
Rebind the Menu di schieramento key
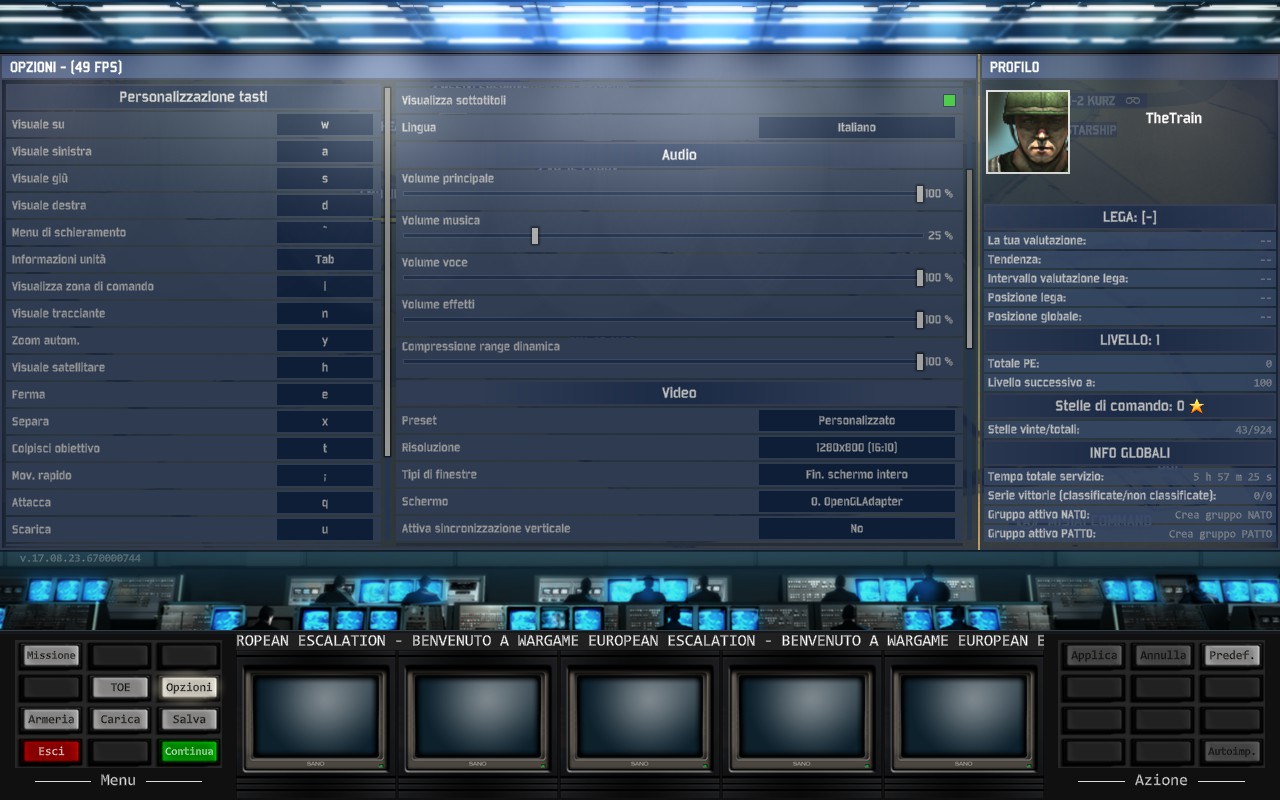[325, 233]
